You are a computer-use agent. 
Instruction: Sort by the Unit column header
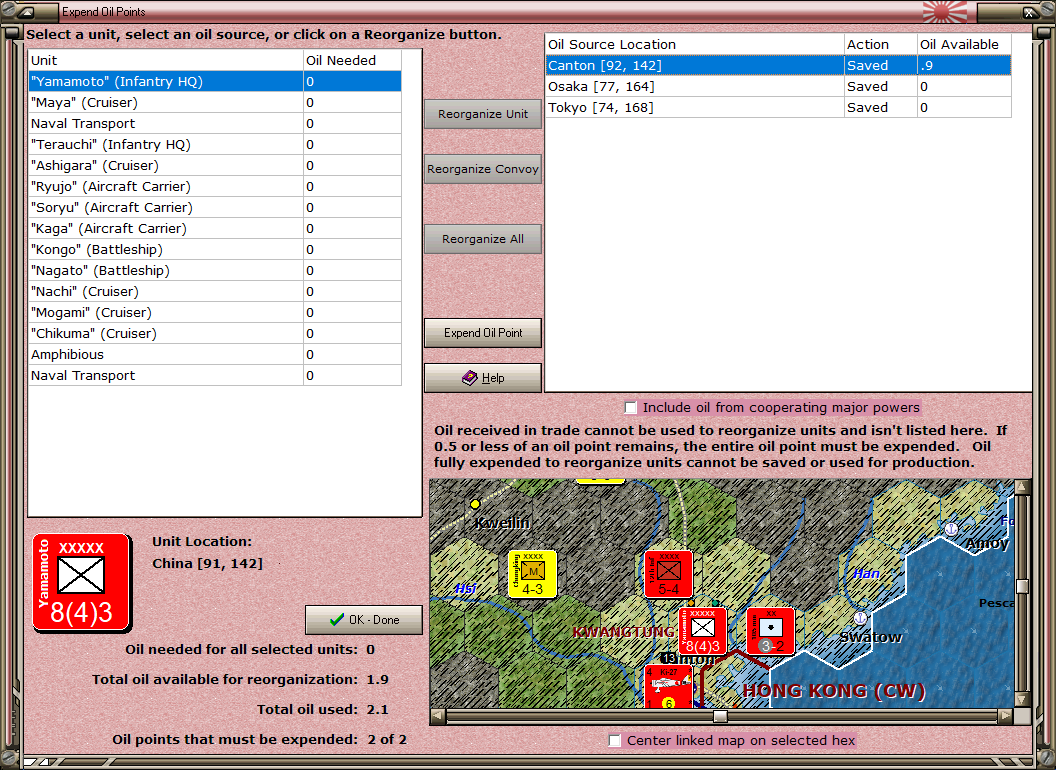pos(166,61)
